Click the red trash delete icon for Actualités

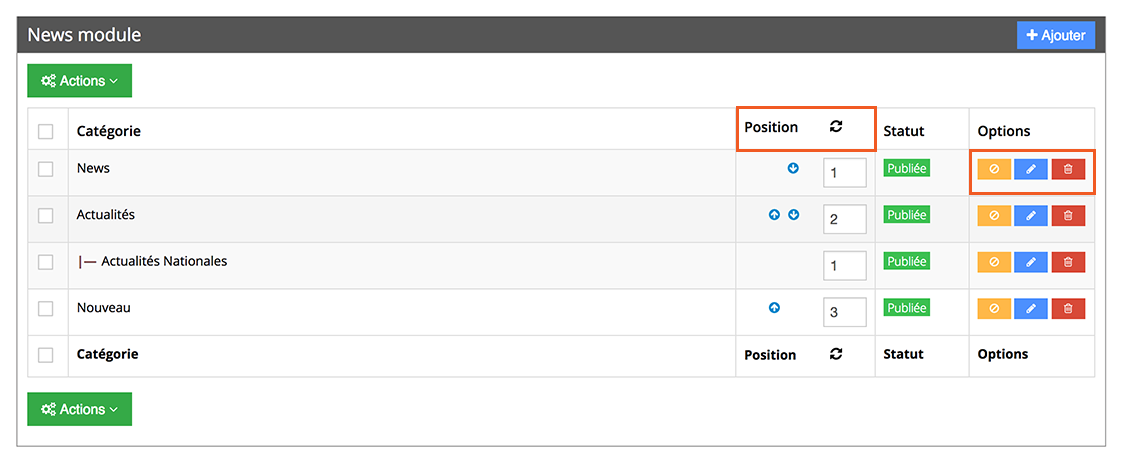click(x=1068, y=215)
